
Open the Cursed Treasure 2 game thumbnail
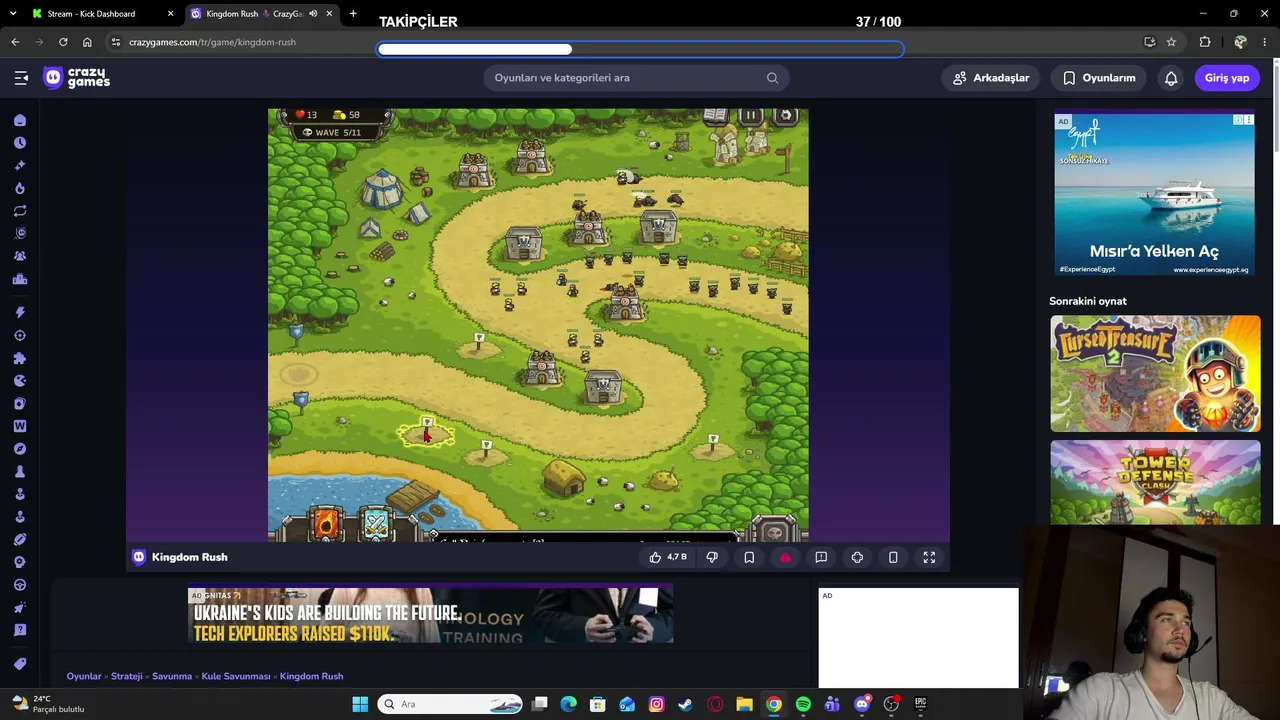point(1155,373)
